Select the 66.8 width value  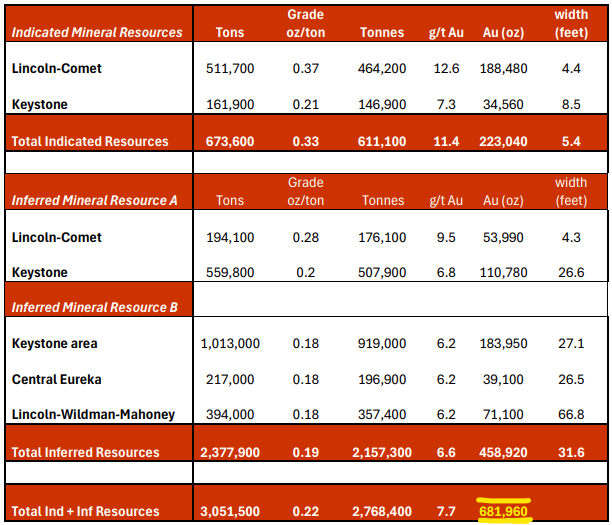tap(571, 415)
